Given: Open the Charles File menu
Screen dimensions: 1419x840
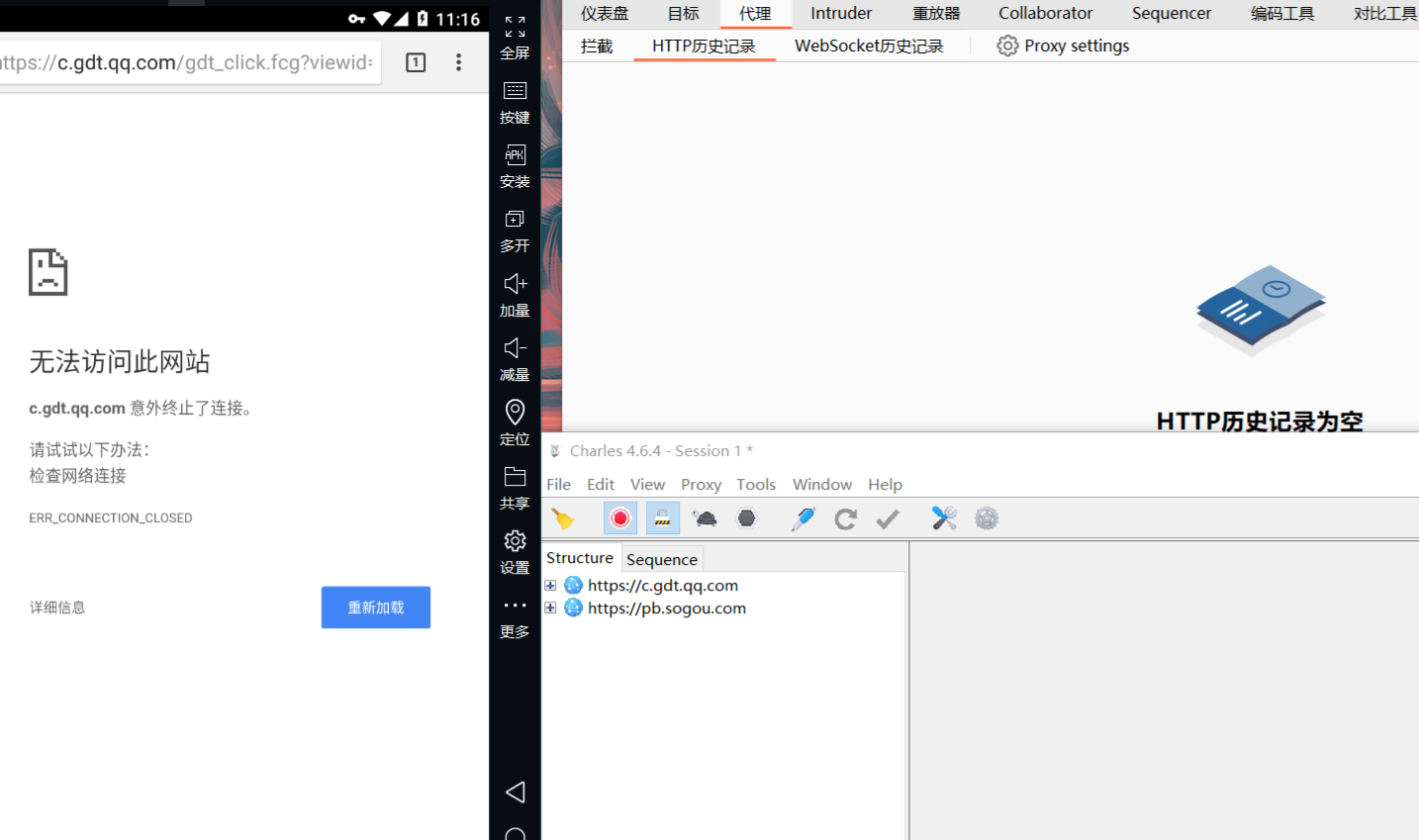Looking at the screenshot, I should click(x=559, y=485).
